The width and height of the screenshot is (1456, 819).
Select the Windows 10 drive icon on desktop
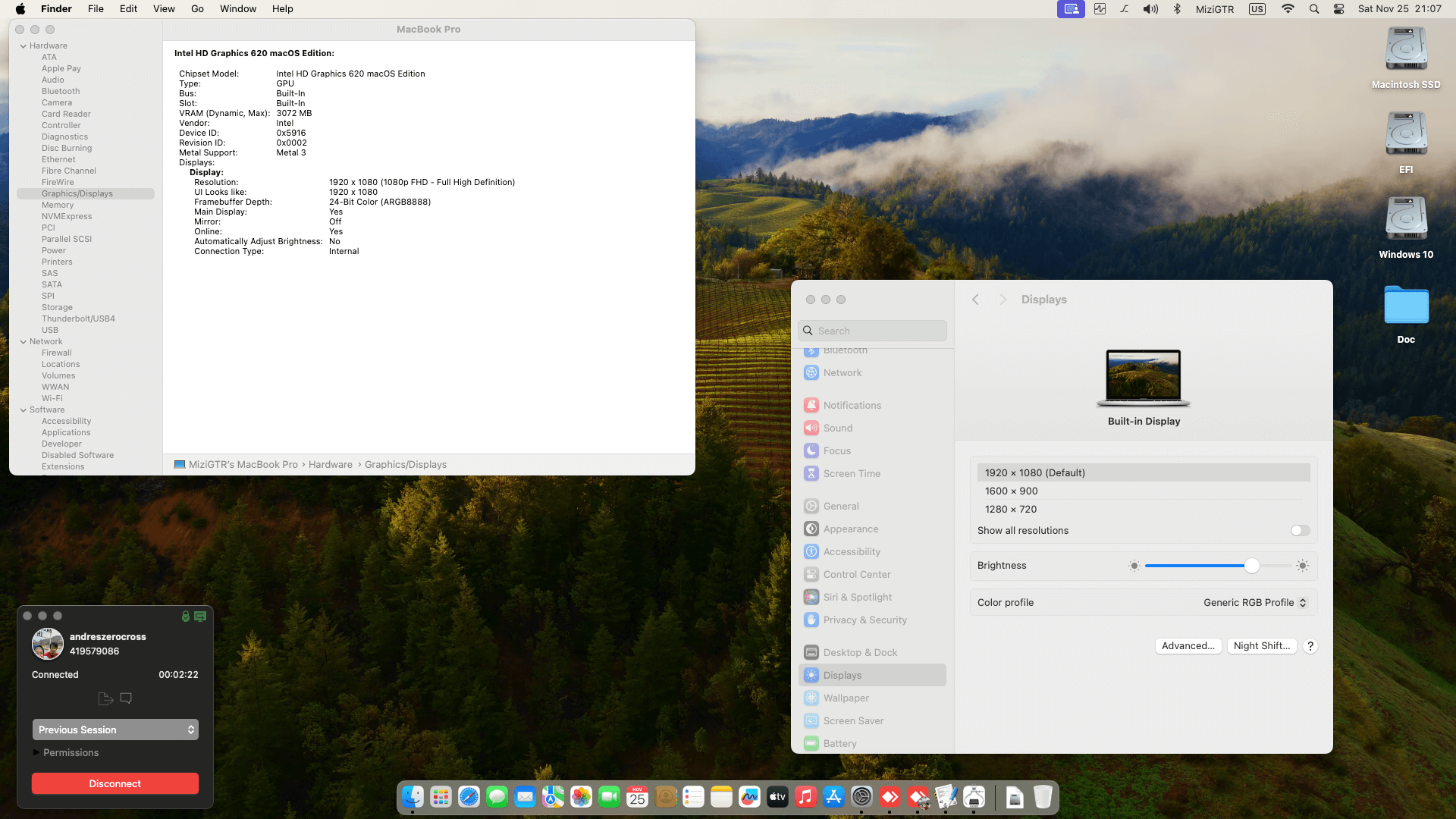[1406, 220]
